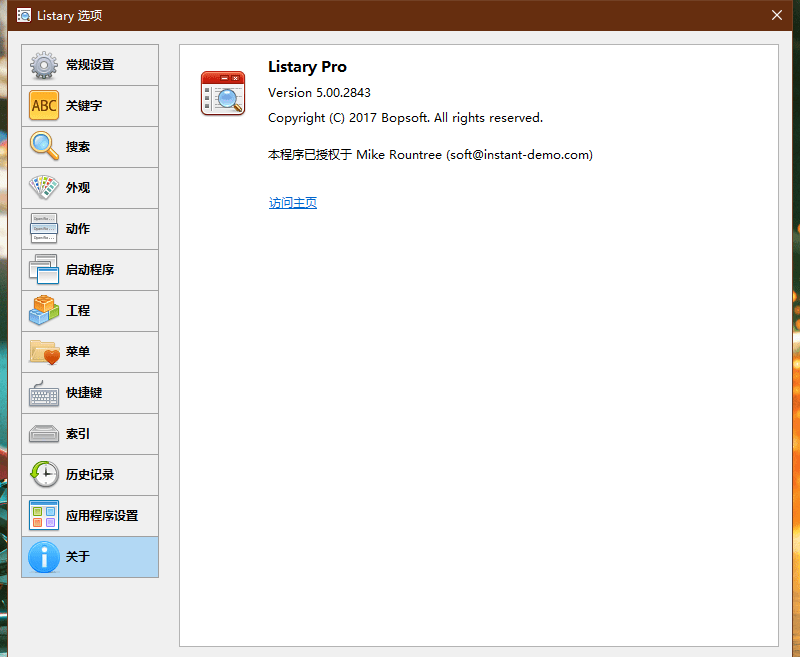Viewport: 800px width, 657px height.
Task: Open 动作 via its list icon
Action: [x=44, y=229]
